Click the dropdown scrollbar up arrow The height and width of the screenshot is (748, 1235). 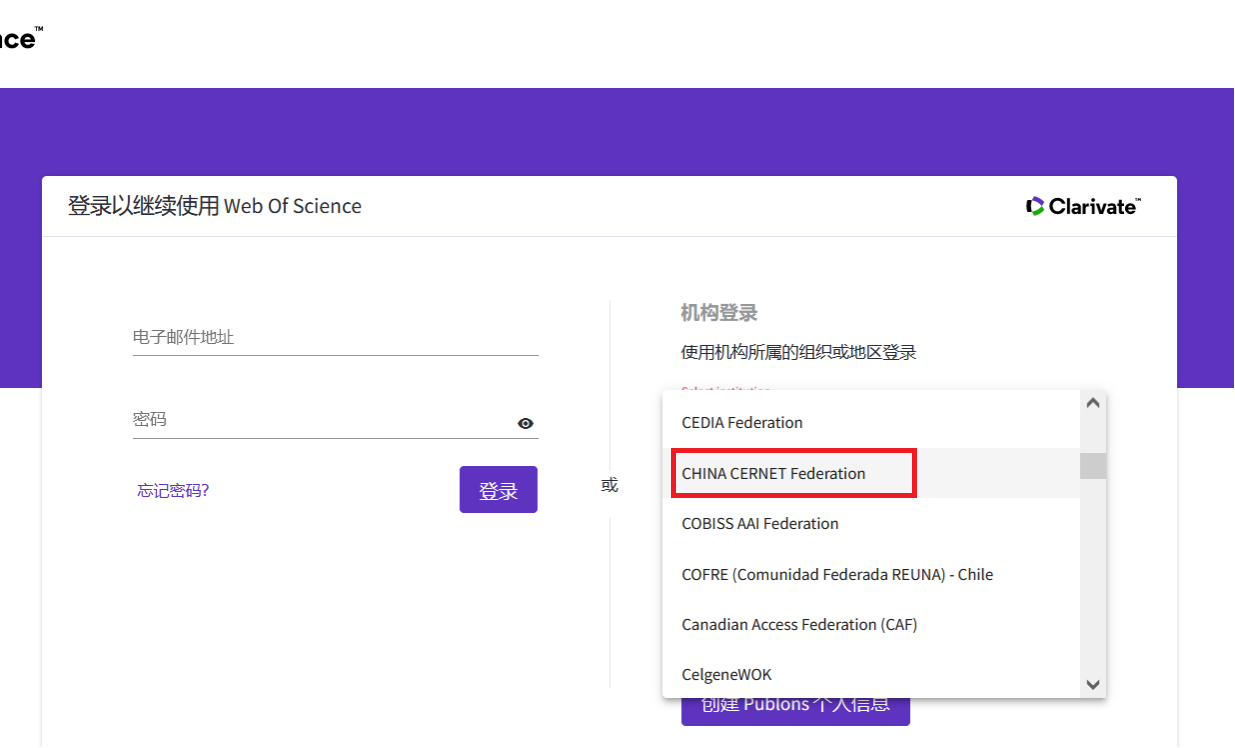1093,403
